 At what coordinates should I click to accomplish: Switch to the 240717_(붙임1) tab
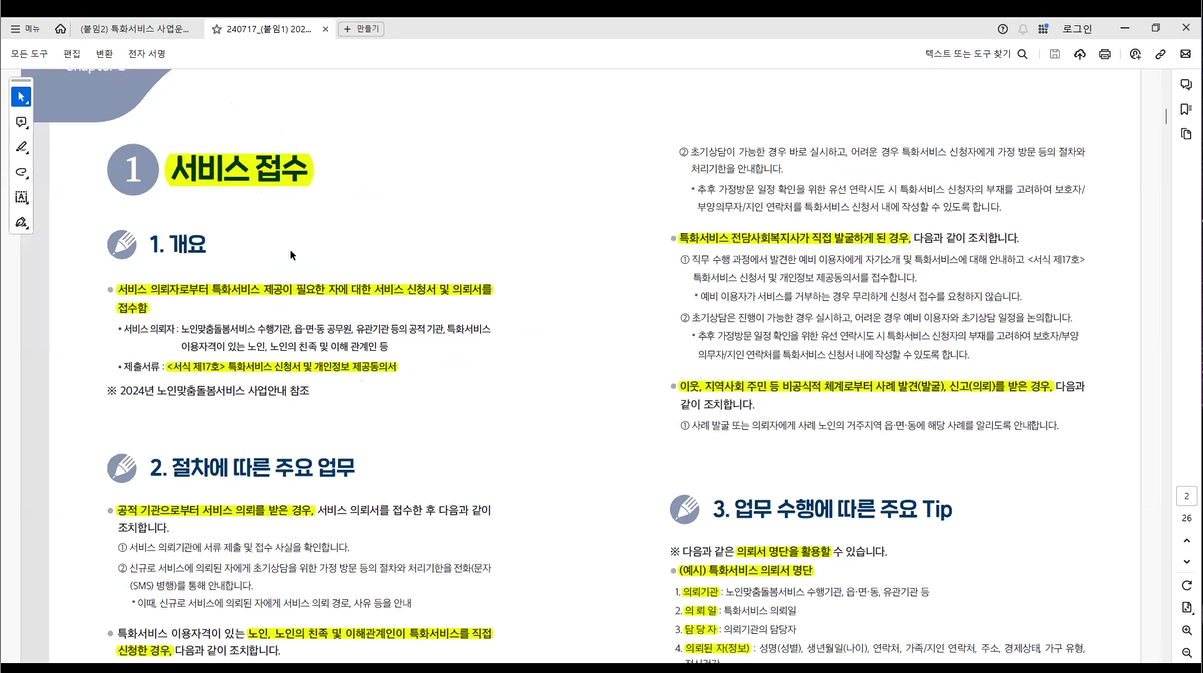click(269, 29)
